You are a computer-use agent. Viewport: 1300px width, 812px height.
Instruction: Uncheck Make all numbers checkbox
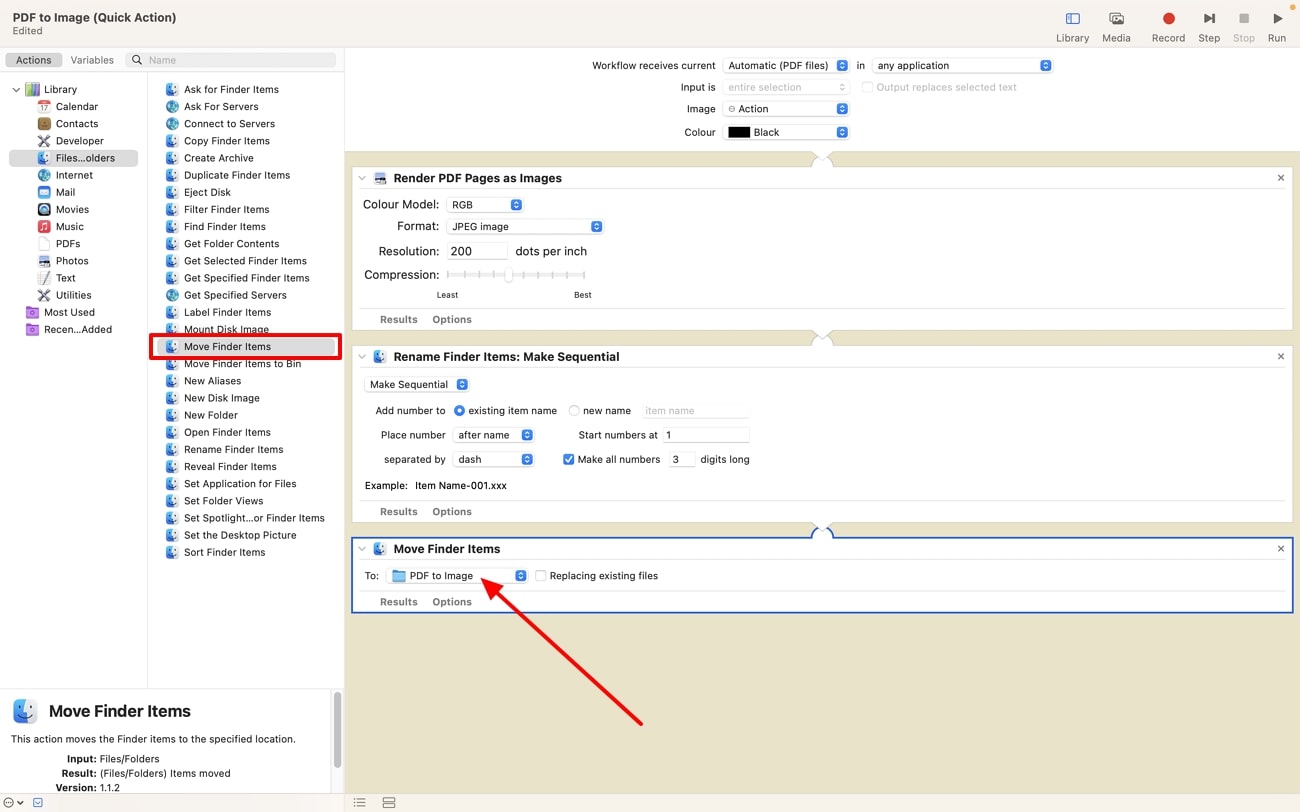point(568,459)
